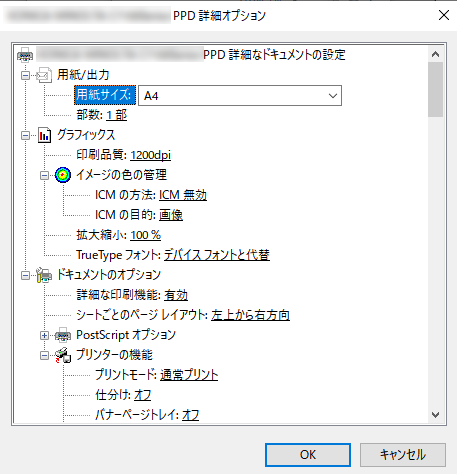Click the ICM の目的 value 画像
Screen dimensions: 457x474
point(171,215)
